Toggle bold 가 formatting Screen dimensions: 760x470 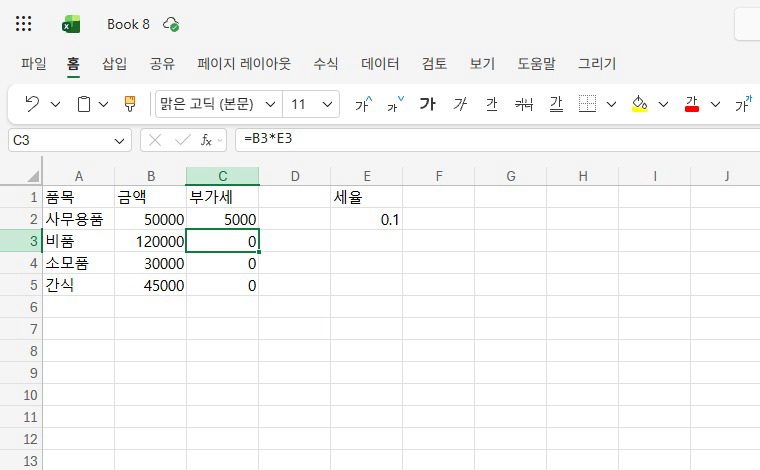click(x=427, y=104)
